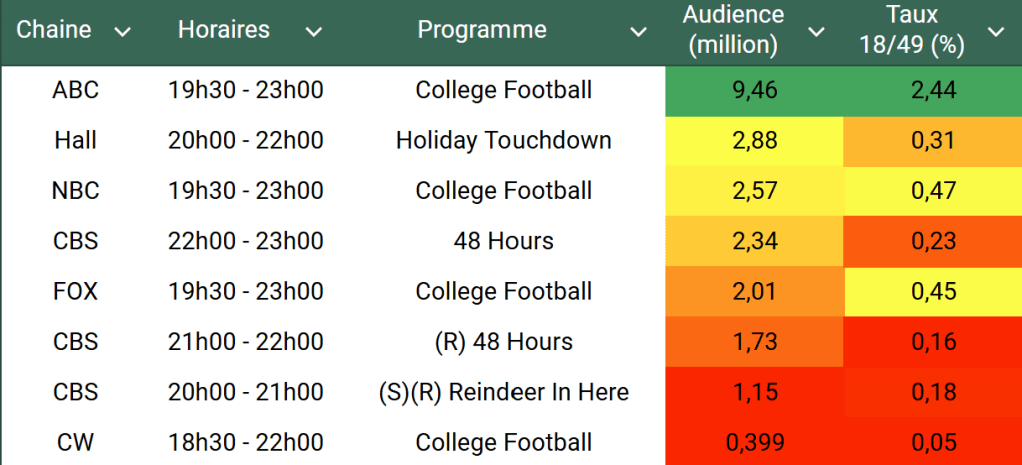Screen dimensions: 1022x465
Task: Select the (S)(R) Reindeer In Here cell
Action: (503, 392)
